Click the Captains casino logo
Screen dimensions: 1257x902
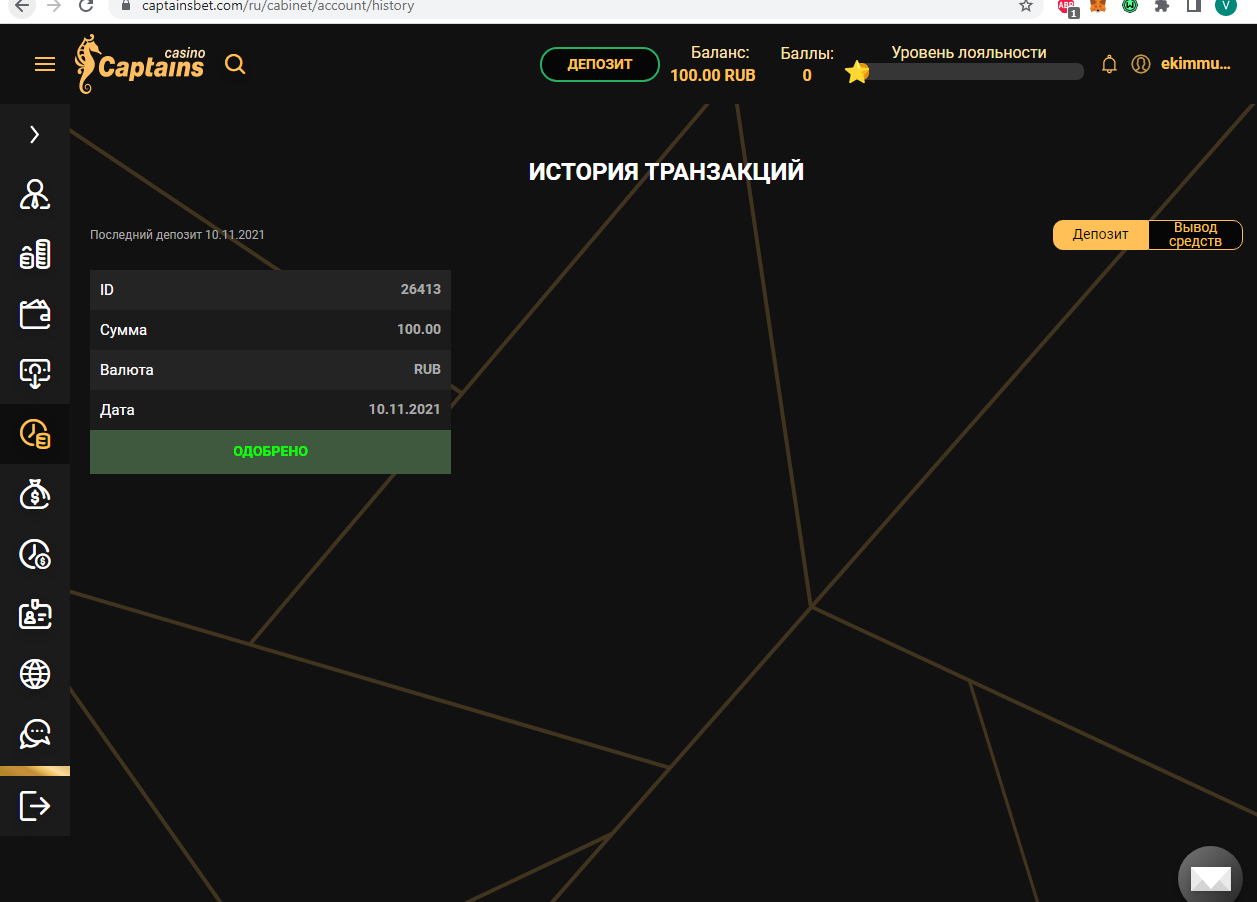[x=140, y=64]
